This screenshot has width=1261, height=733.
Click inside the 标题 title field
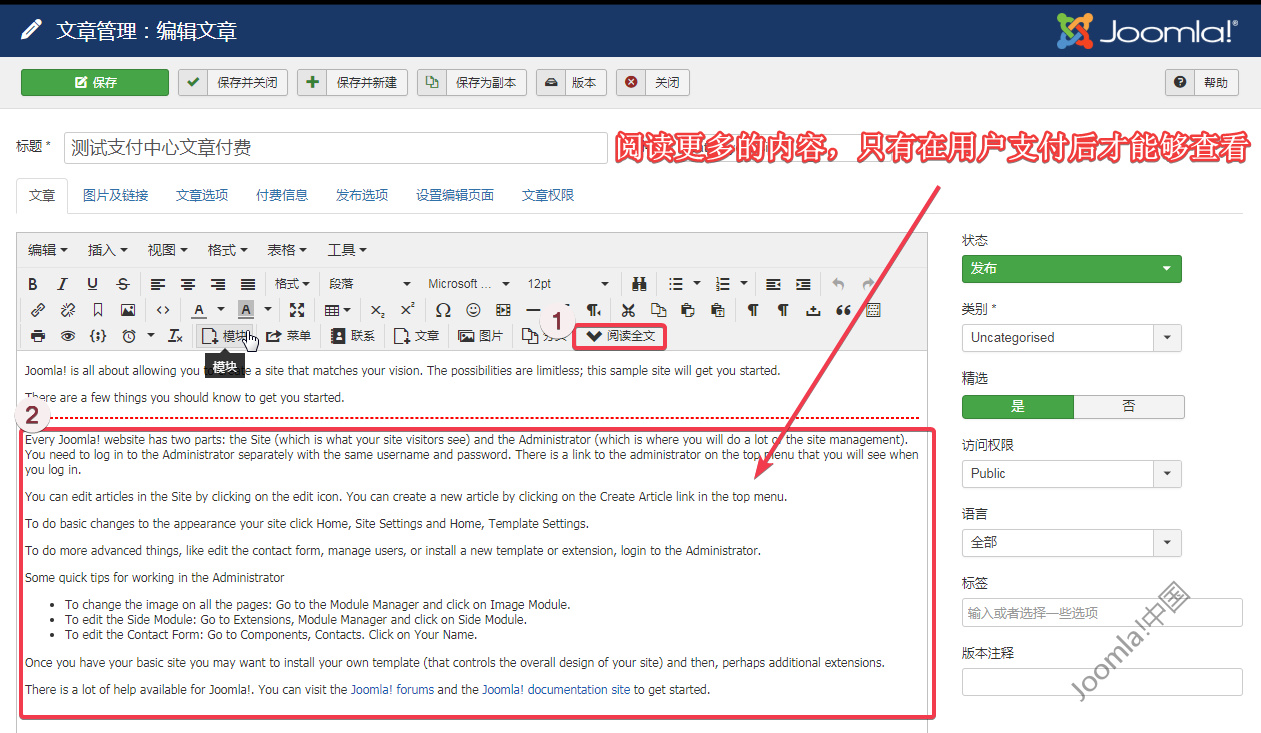click(x=336, y=148)
